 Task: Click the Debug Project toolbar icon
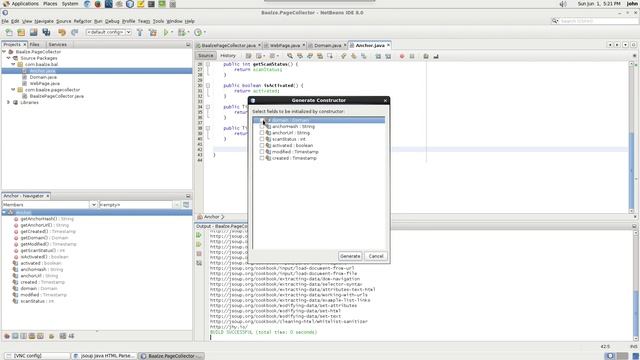(181, 32)
